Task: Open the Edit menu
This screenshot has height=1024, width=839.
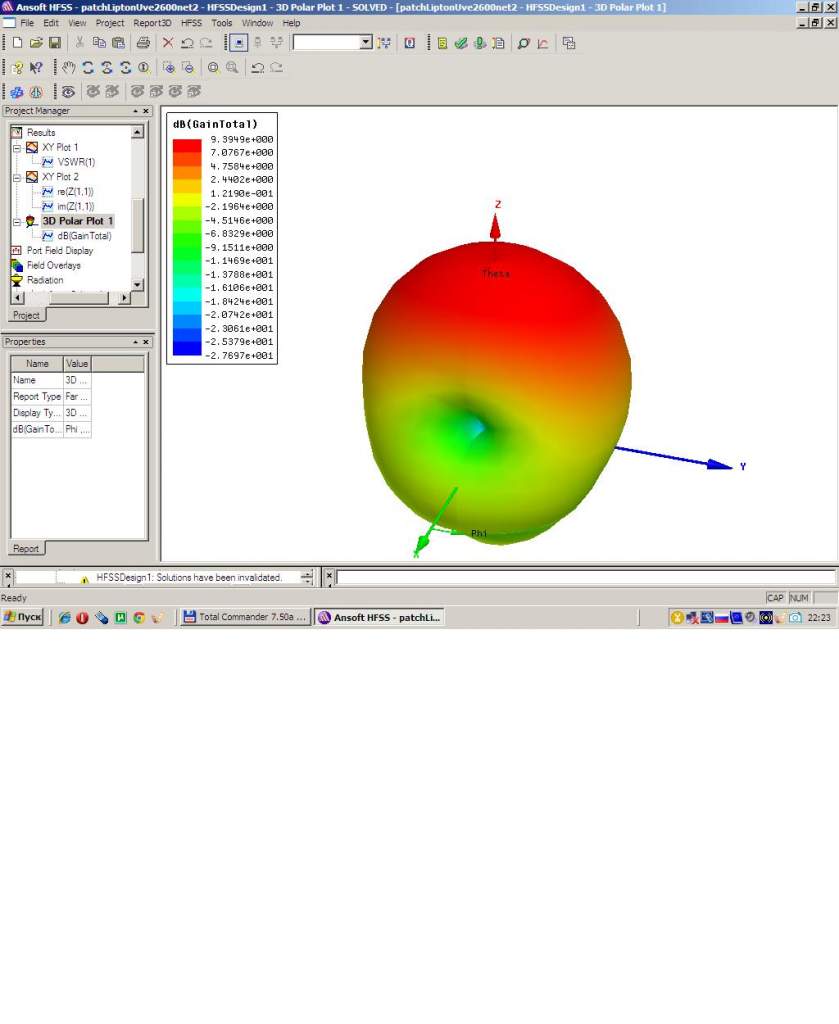Action: click(x=51, y=23)
